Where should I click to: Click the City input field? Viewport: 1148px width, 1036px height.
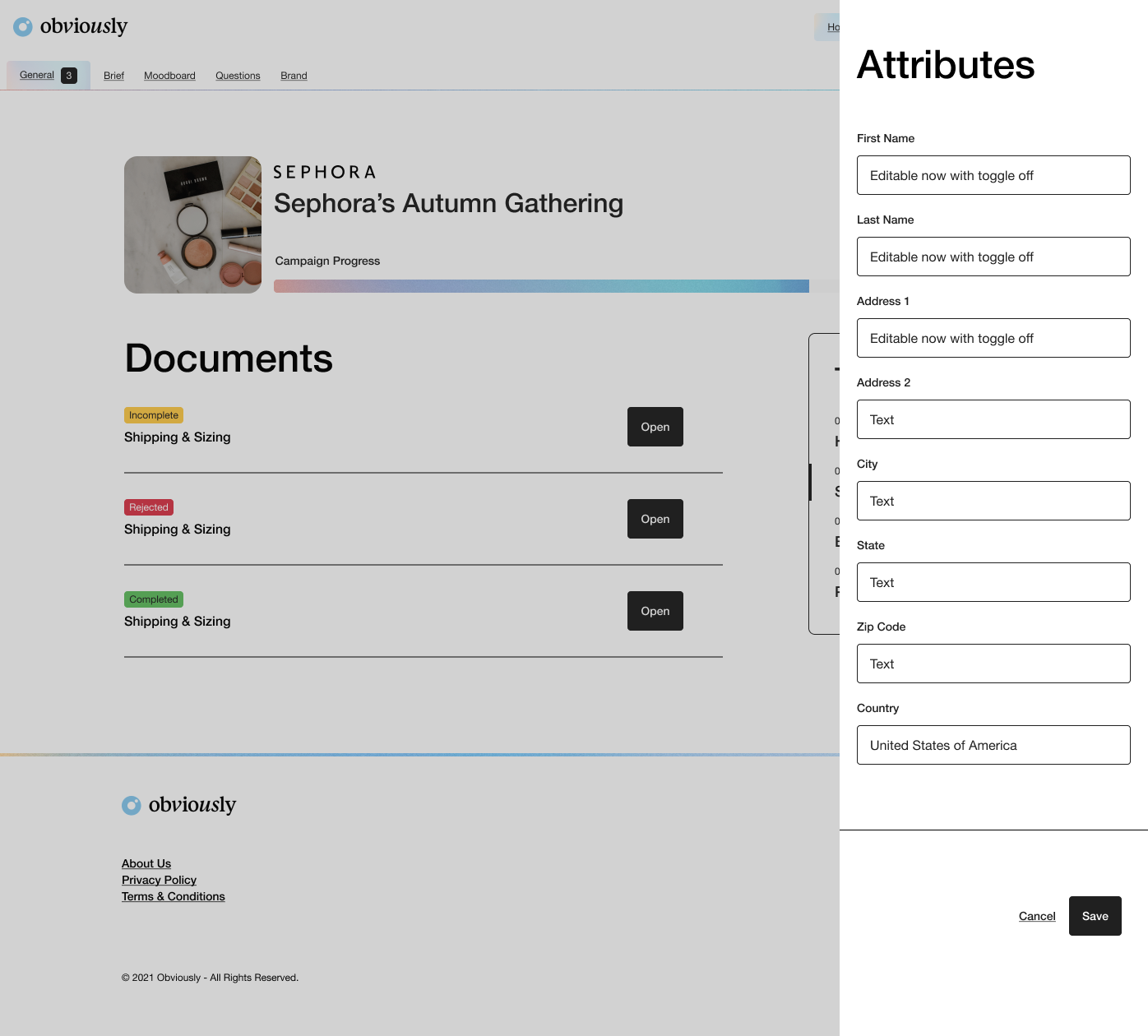coord(993,501)
